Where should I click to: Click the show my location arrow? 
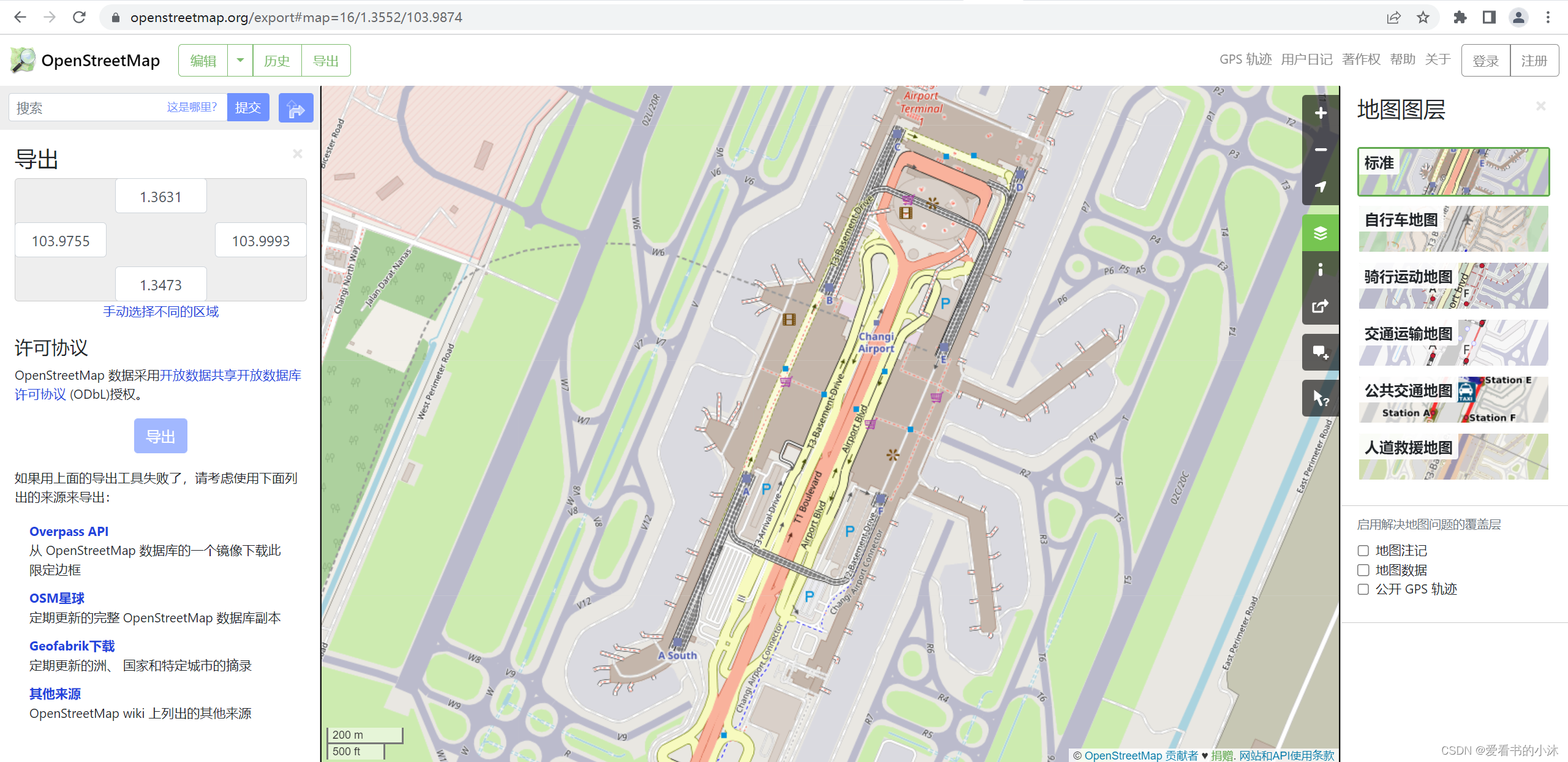point(1321,186)
